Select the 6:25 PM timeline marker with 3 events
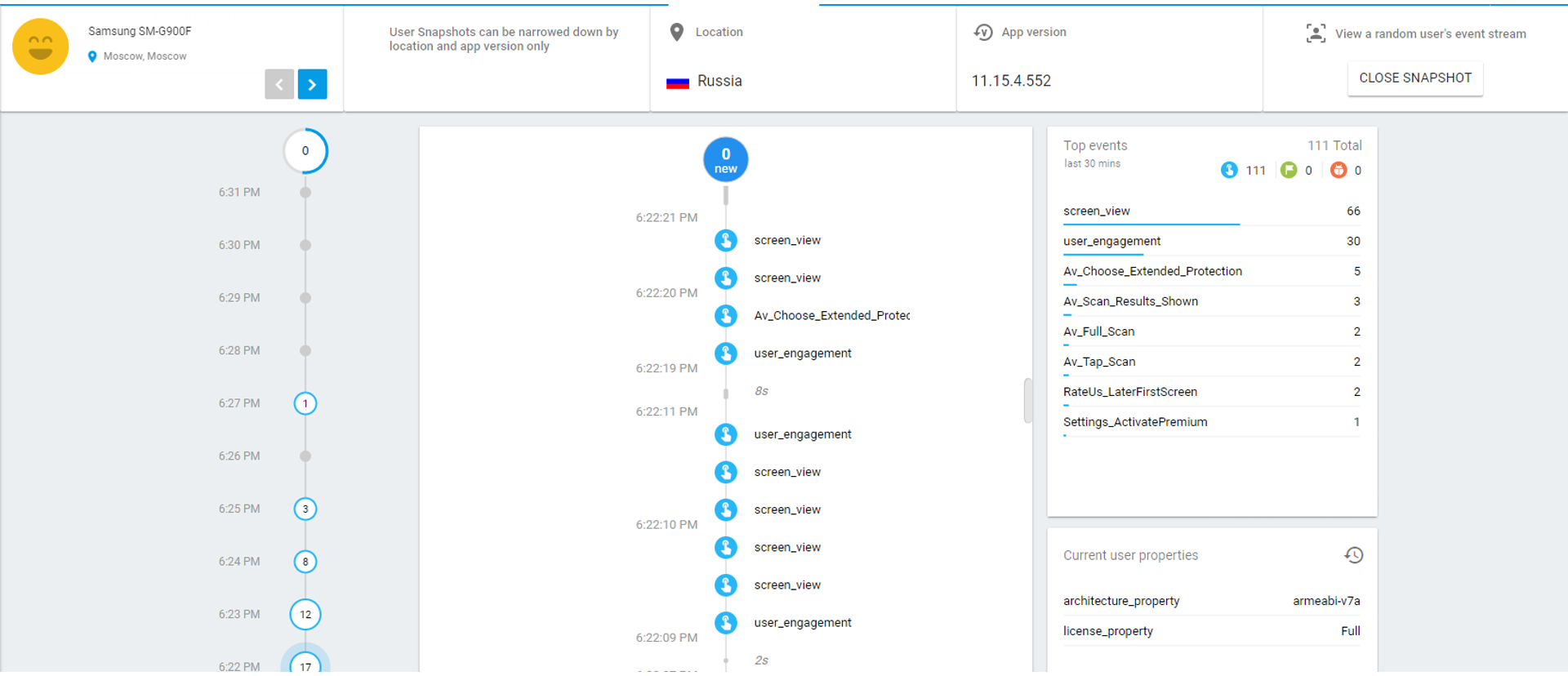The width and height of the screenshot is (1568, 676). click(305, 509)
